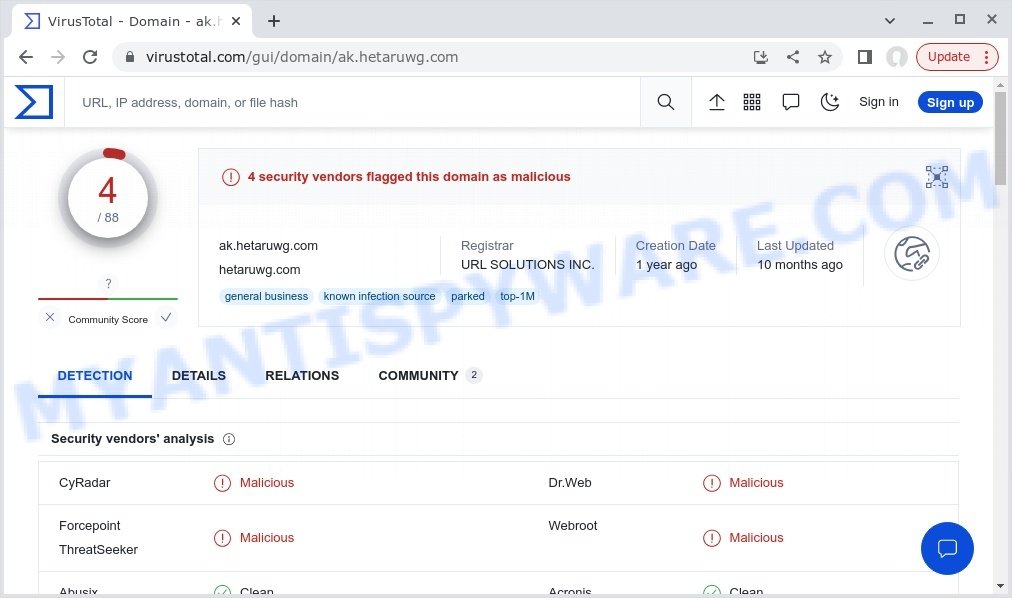
Task: Open the comments speech bubble icon
Action: pyautogui.click(x=791, y=102)
